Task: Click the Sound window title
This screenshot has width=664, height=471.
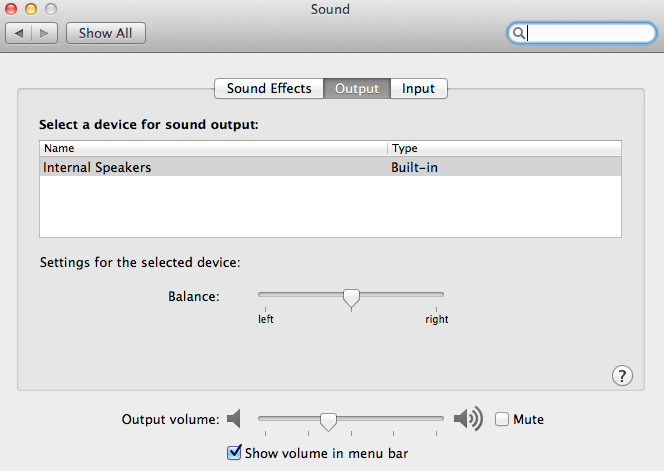Action: tap(330, 9)
